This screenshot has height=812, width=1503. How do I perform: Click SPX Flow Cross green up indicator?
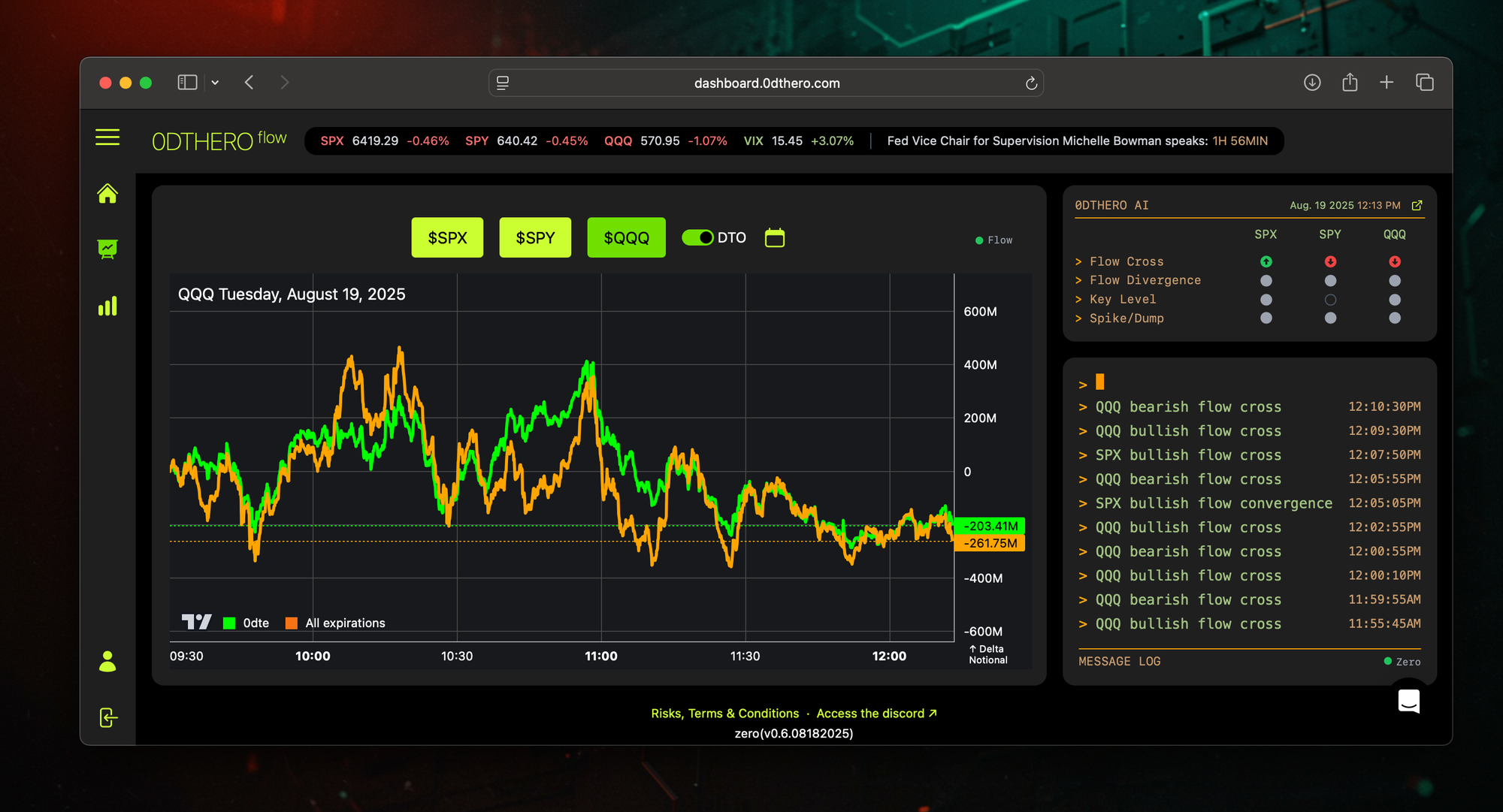(1266, 261)
